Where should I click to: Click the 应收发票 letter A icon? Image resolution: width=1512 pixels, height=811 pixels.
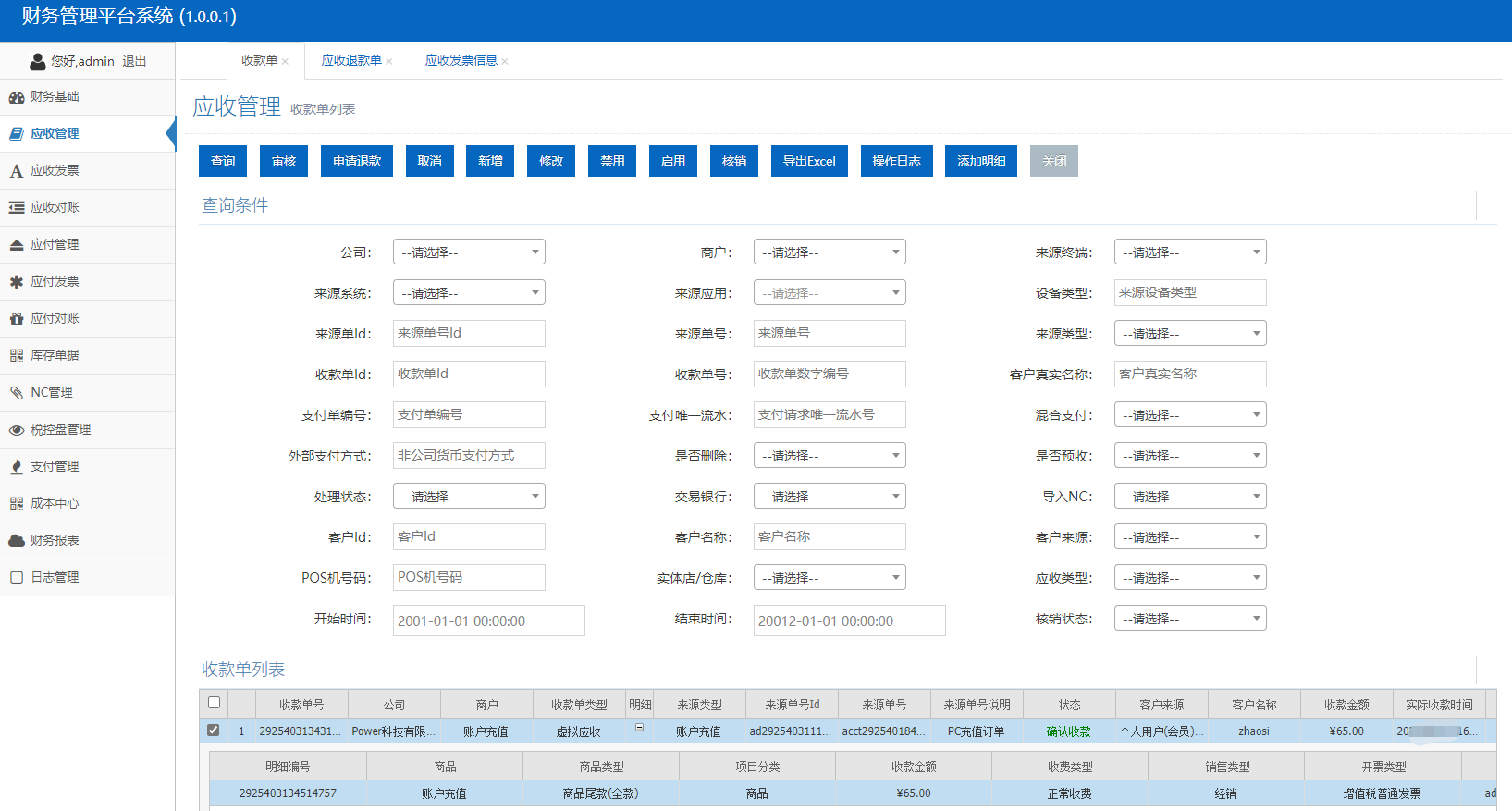pyautogui.click(x=17, y=171)
